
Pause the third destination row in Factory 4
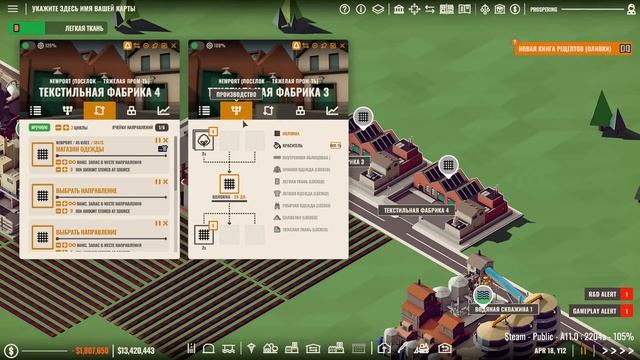tap(158, 223)
